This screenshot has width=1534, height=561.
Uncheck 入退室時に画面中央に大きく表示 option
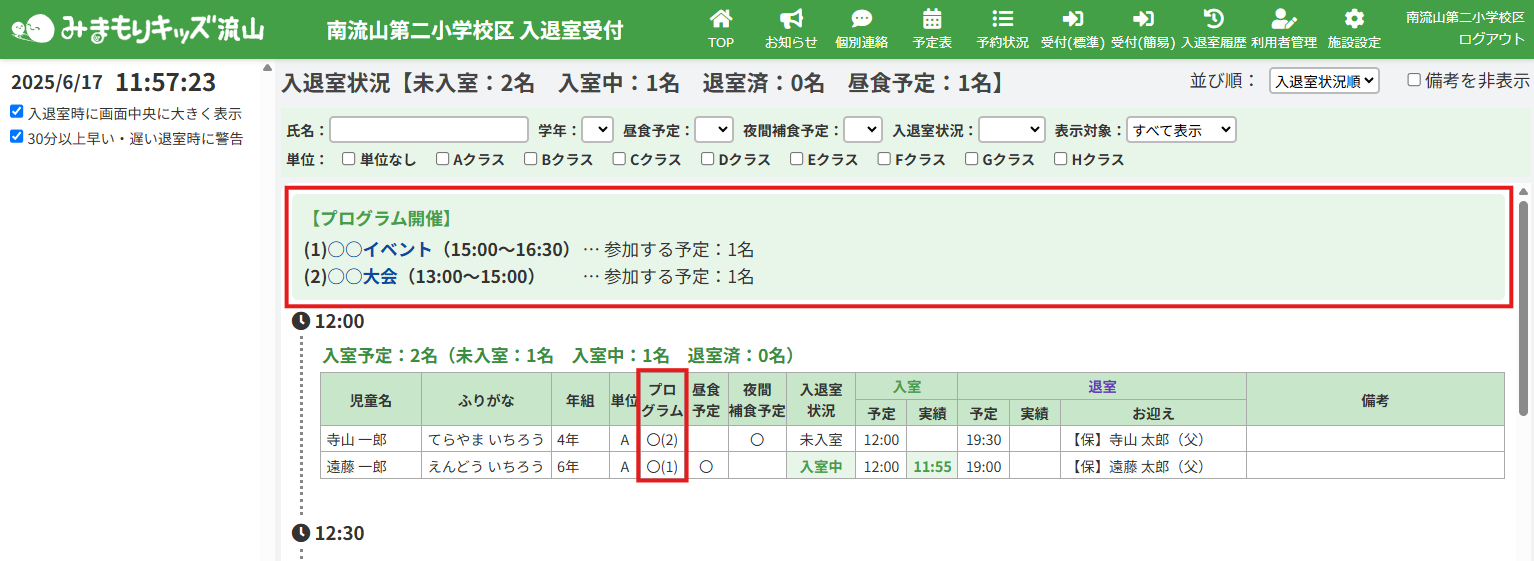pyautogui.click(x=17, y=112)
